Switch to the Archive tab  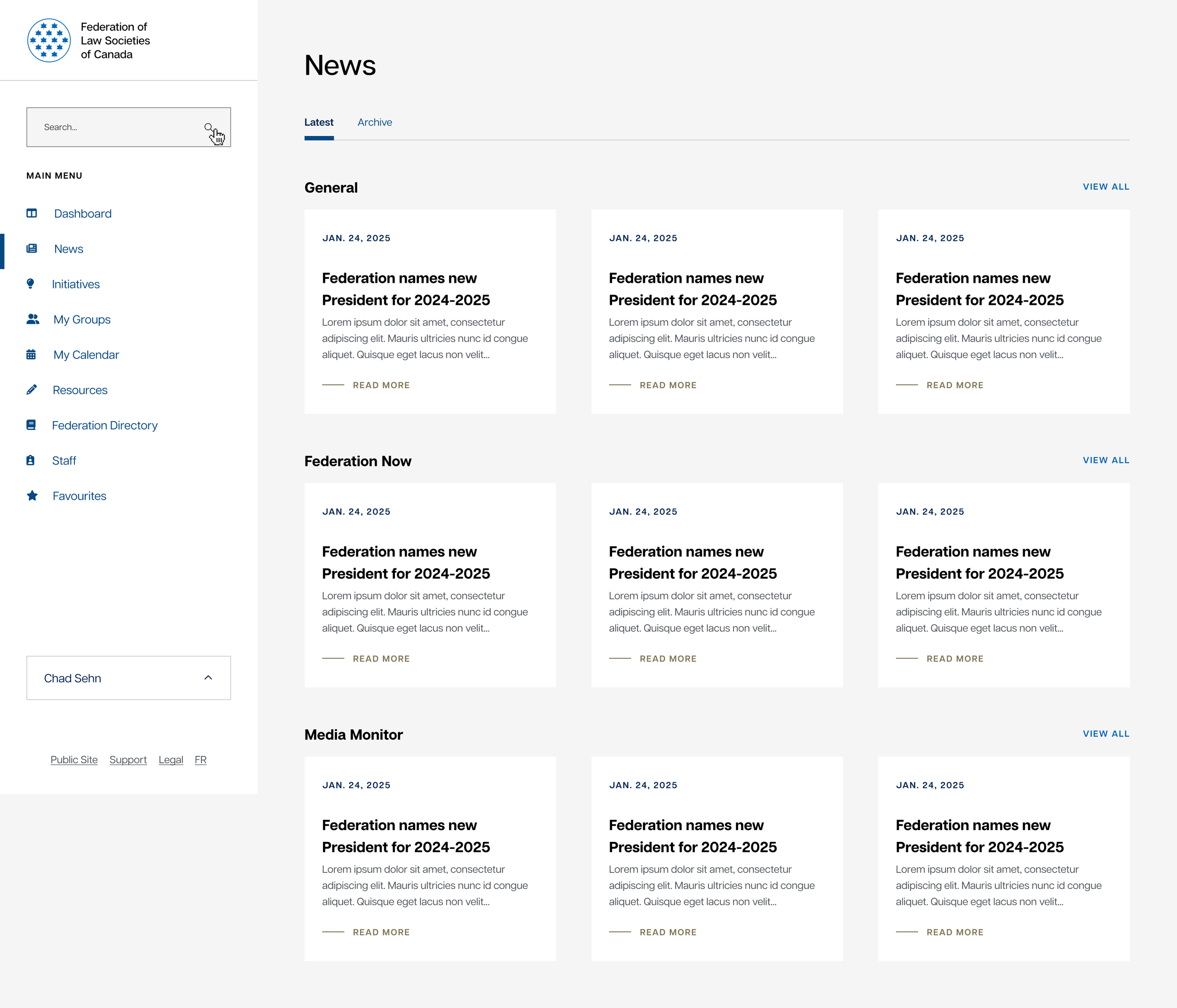[x=375, y=122]
